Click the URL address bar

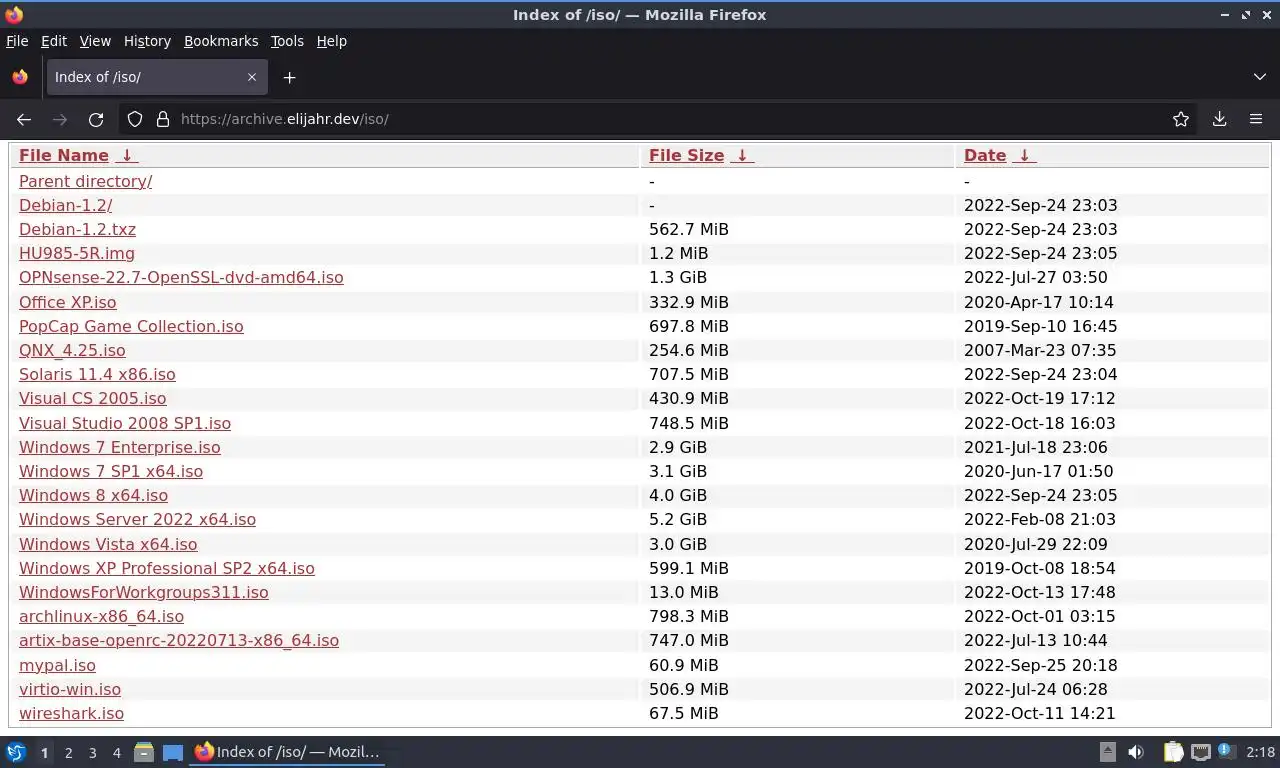(x=660, y=119)
